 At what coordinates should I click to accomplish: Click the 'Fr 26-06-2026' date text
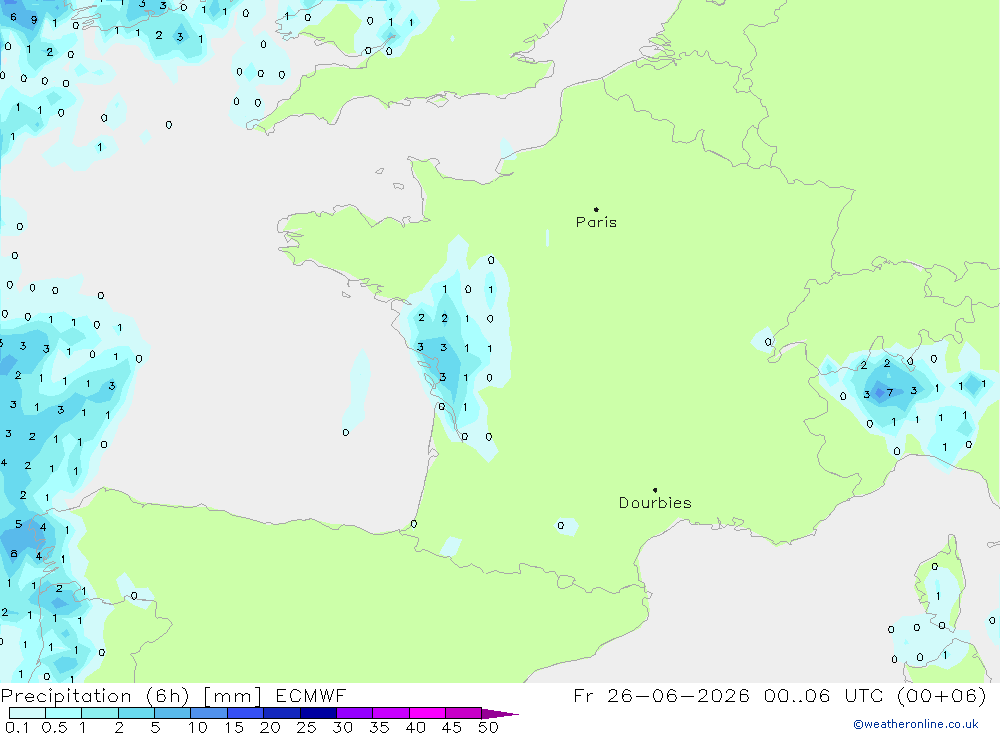click(661, 695)
